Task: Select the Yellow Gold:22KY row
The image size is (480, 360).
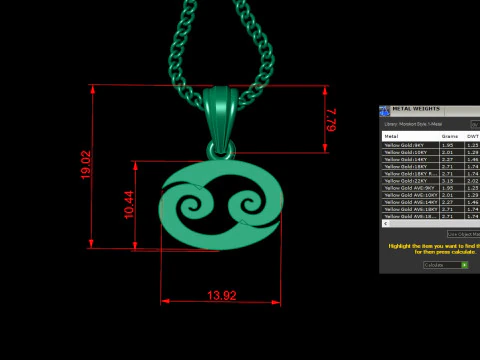Action: (431, 181)
